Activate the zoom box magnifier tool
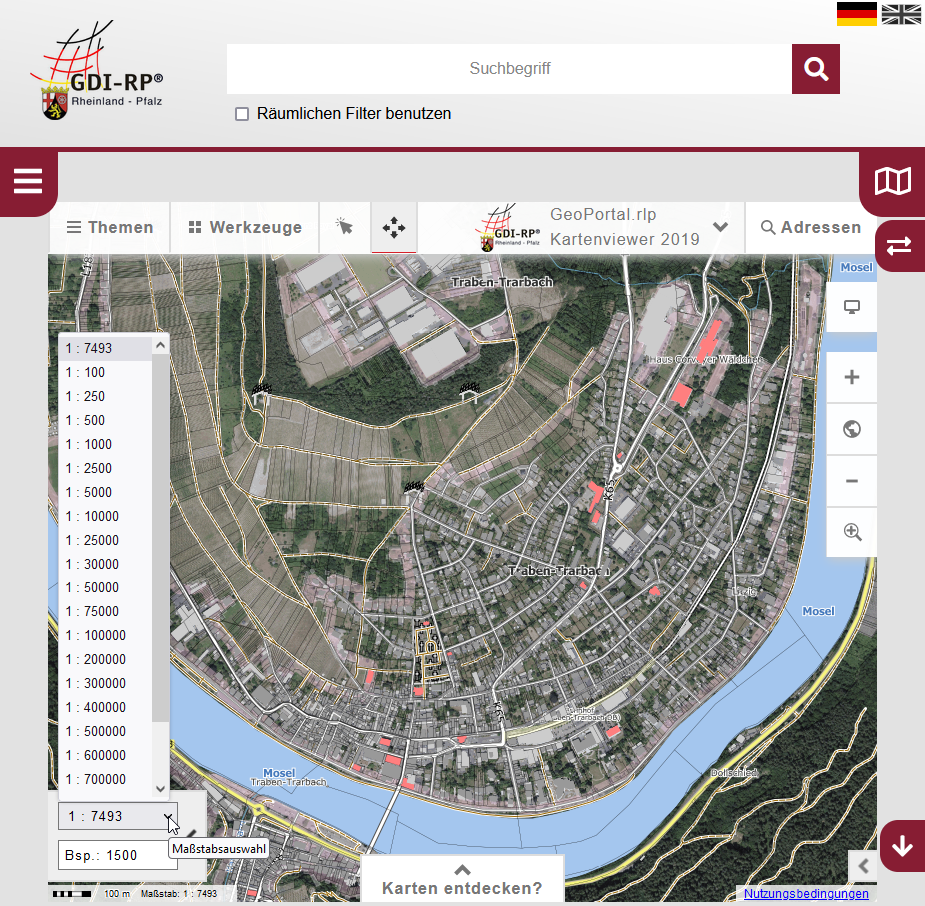925x906 pixels. (851, 532)
